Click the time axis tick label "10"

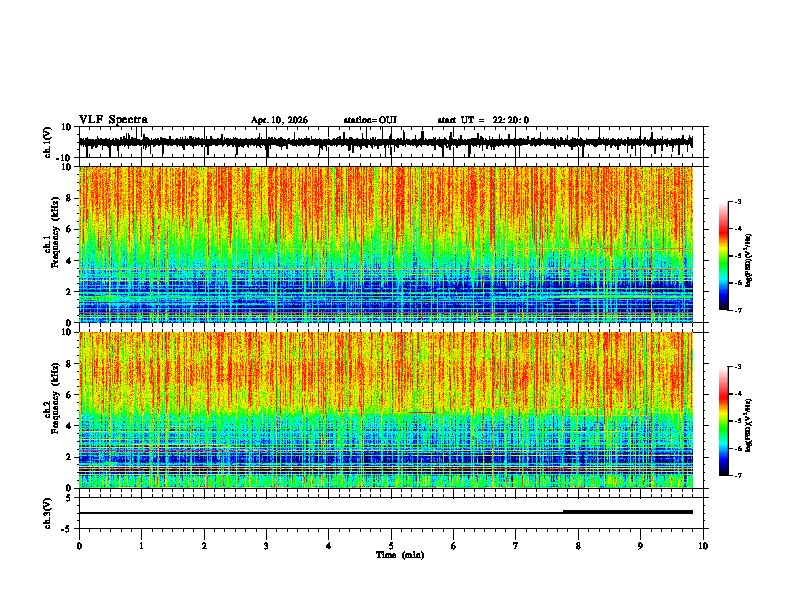[703, 546]
